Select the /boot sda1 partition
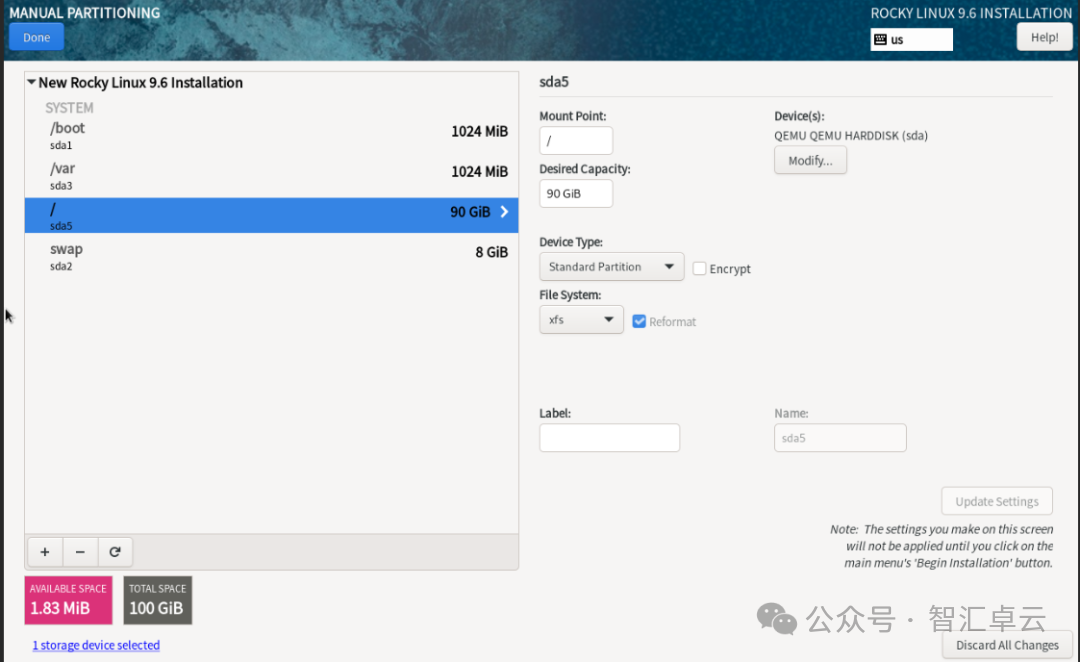Screen dimensions: 1080x662 (270, 135)
